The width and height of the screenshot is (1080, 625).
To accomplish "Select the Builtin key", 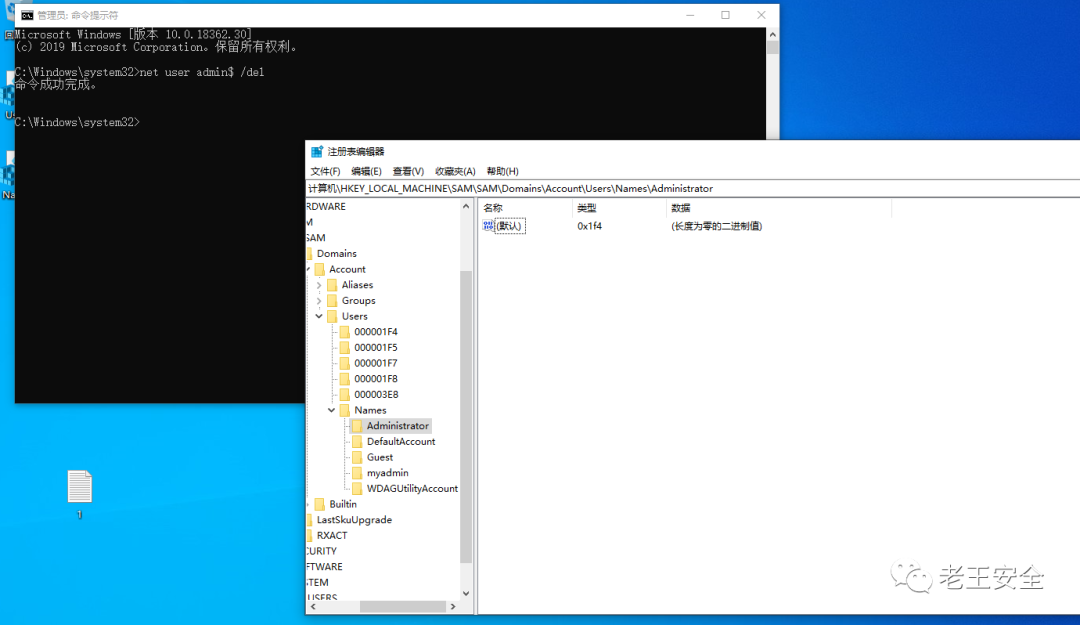I will point(342,504).
